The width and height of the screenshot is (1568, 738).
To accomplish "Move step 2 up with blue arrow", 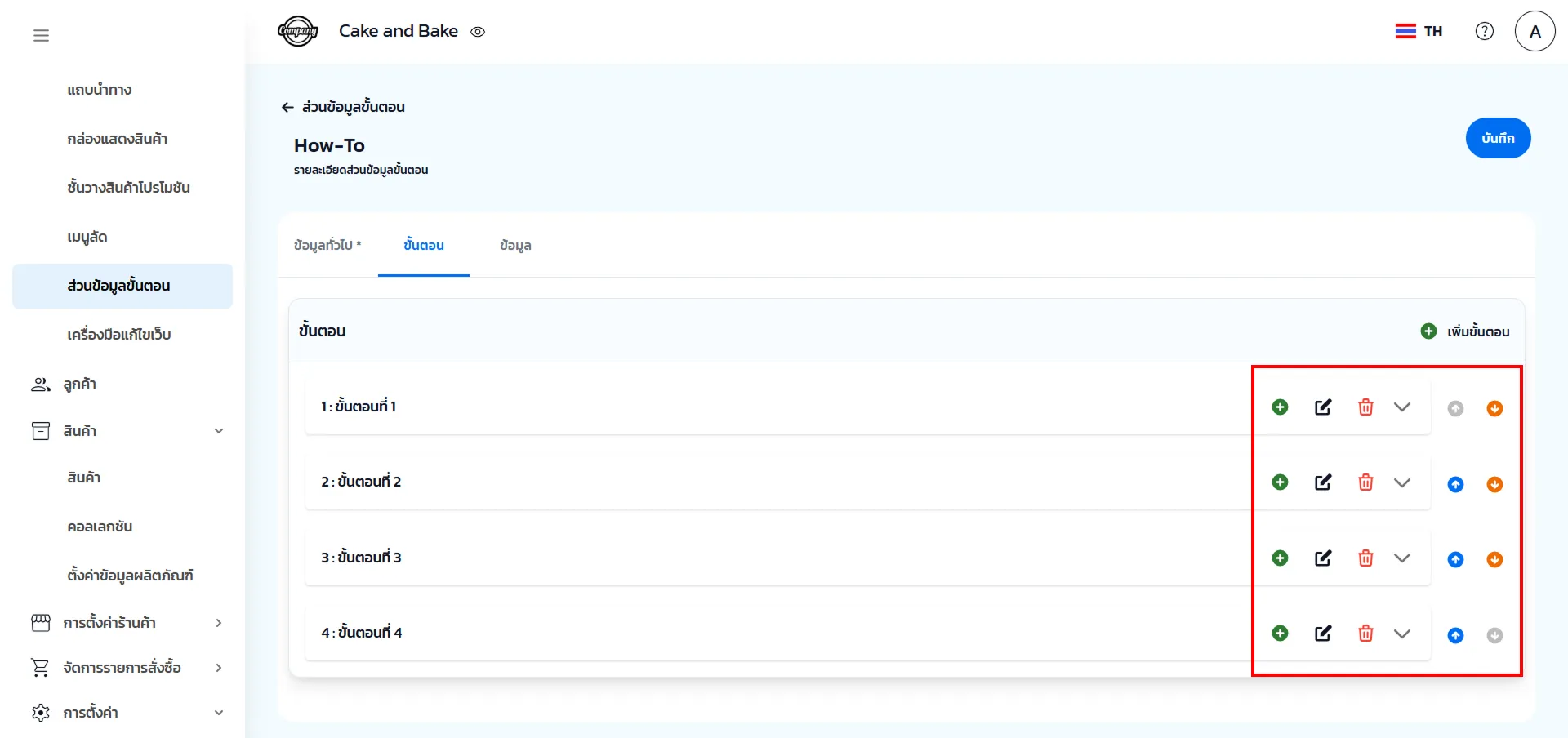I will (1455, 485).
